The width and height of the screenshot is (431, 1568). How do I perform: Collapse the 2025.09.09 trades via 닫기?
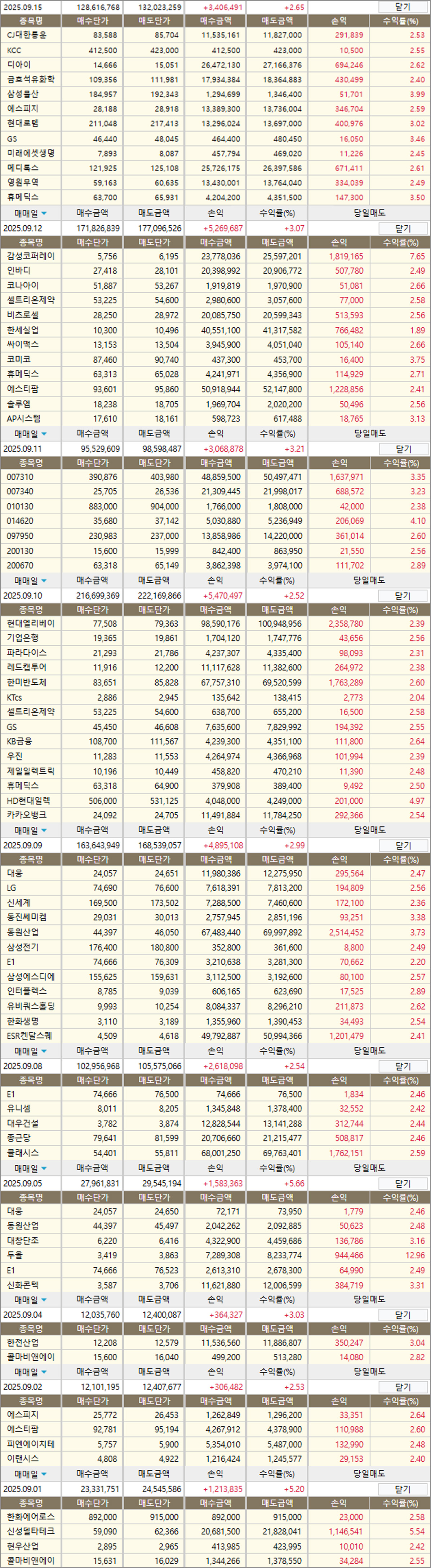403,845
